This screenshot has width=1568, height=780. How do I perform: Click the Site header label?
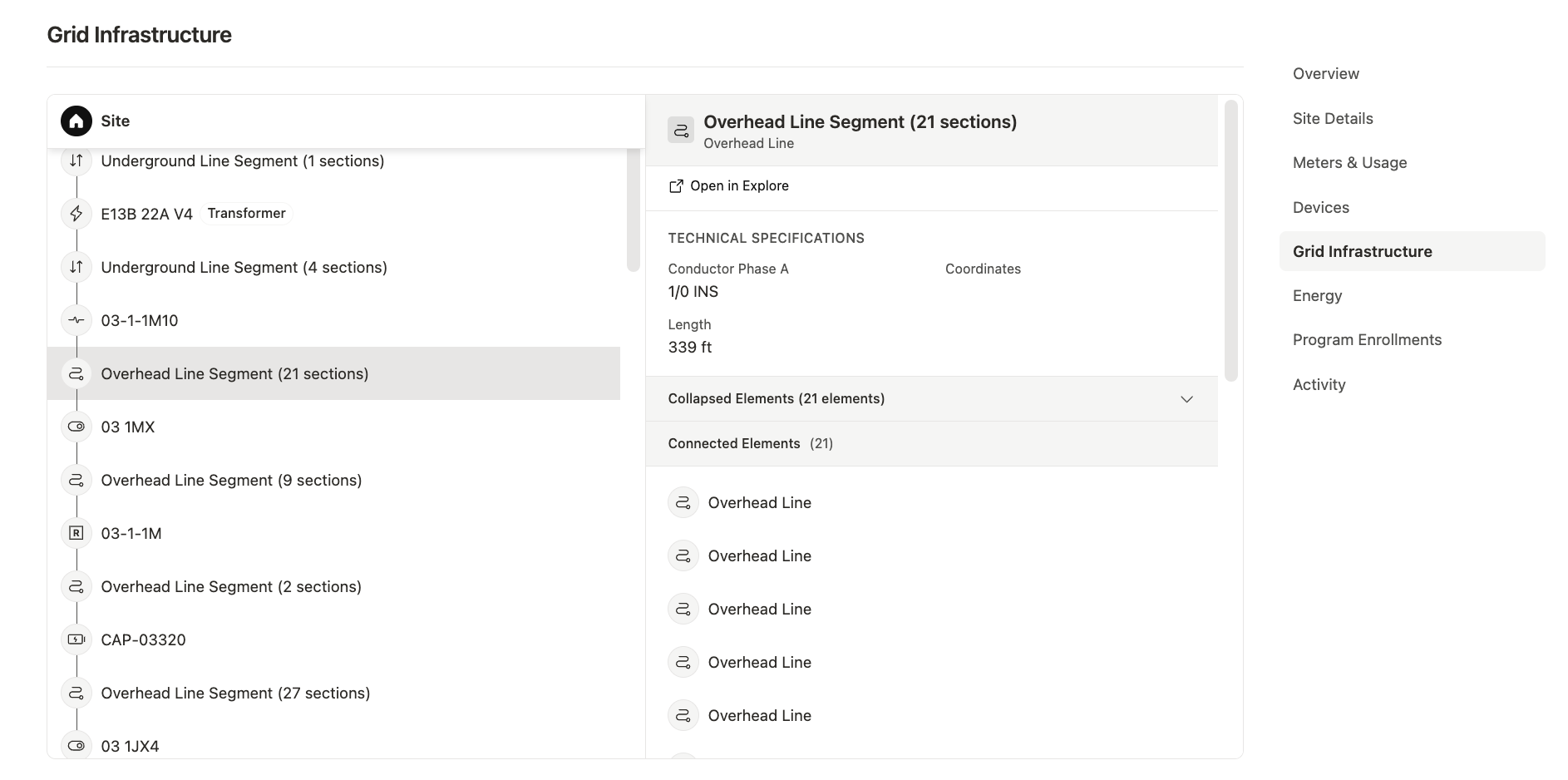[x=116, y=121]
